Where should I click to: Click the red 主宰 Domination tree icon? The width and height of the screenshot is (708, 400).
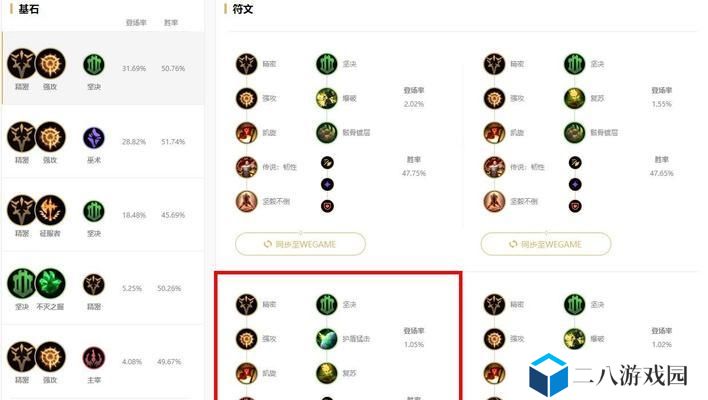click(94, 358)
